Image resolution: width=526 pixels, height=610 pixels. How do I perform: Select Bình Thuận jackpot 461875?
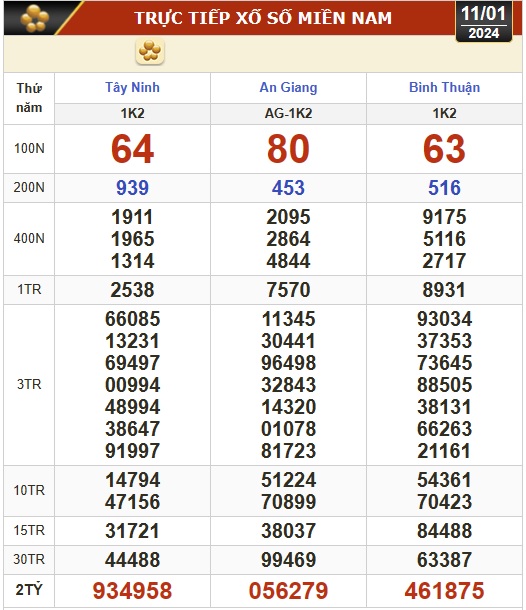444,591
